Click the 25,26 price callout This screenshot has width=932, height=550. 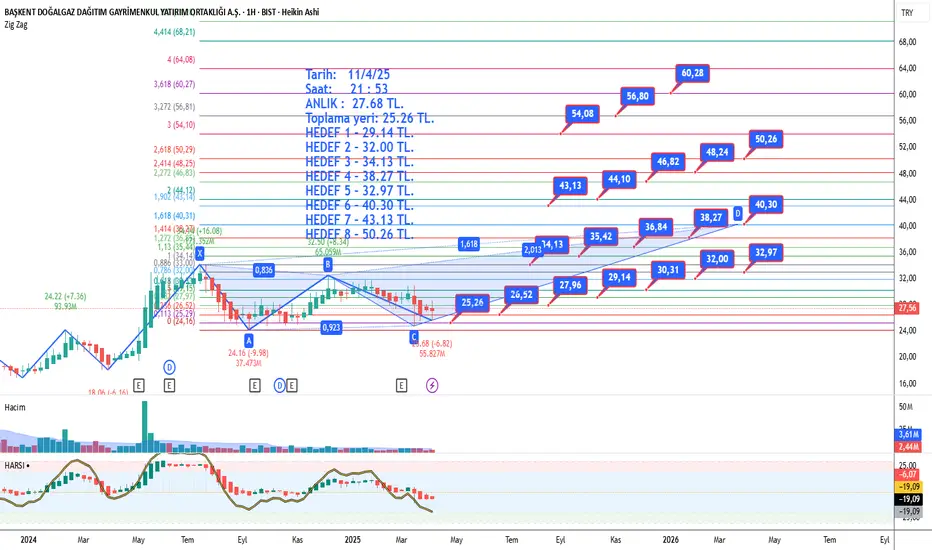tap(473, 303)
